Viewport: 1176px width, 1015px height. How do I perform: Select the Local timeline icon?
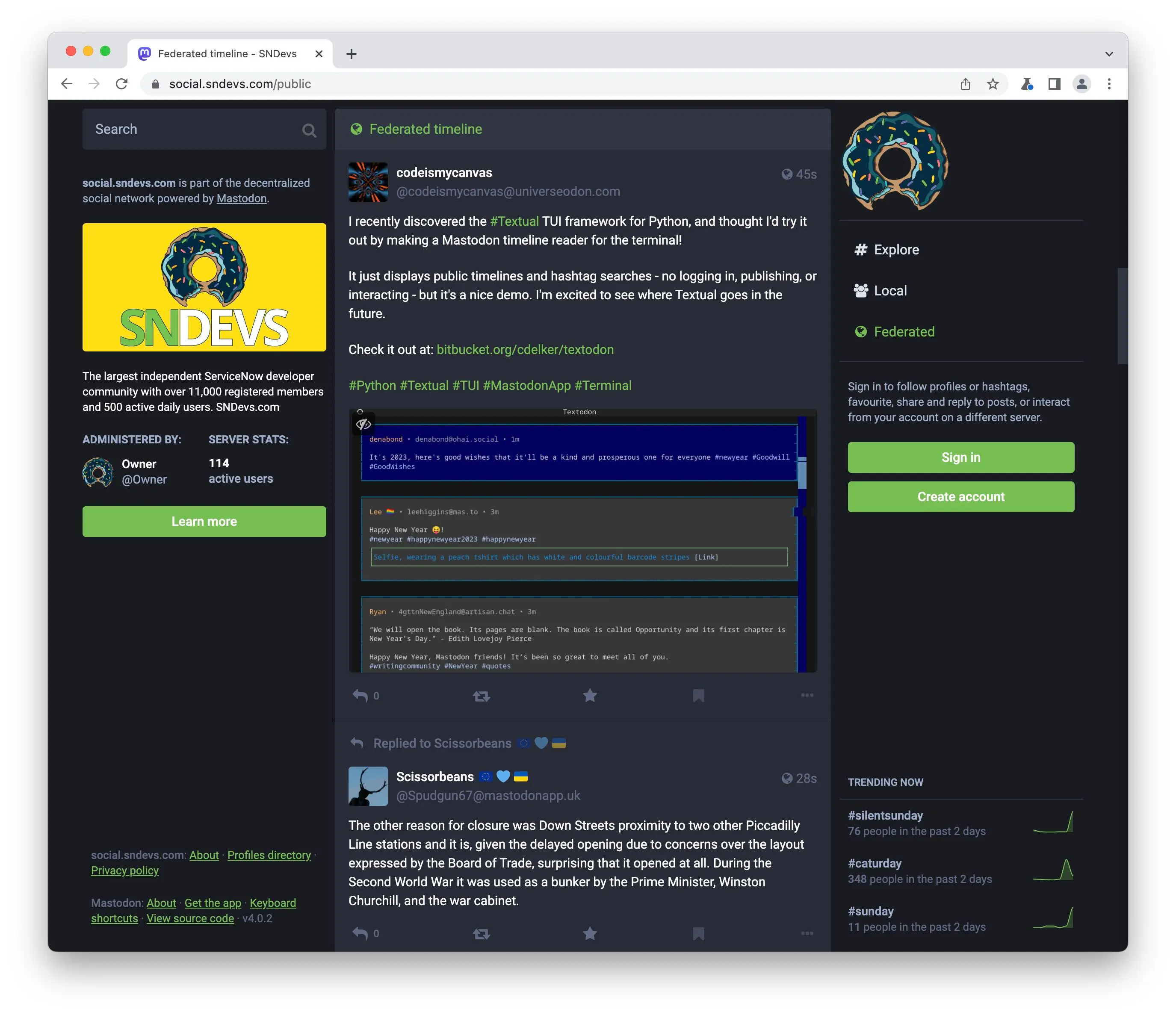click(860, 290)
